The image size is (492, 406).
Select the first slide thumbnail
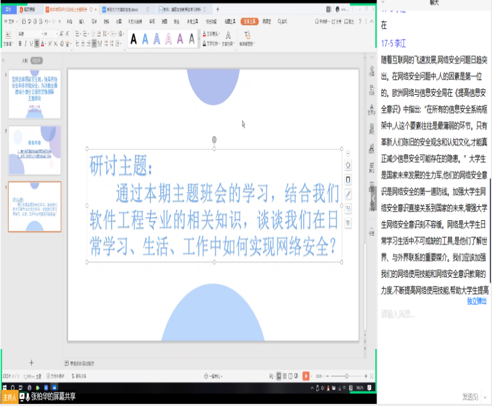(35, 94)
